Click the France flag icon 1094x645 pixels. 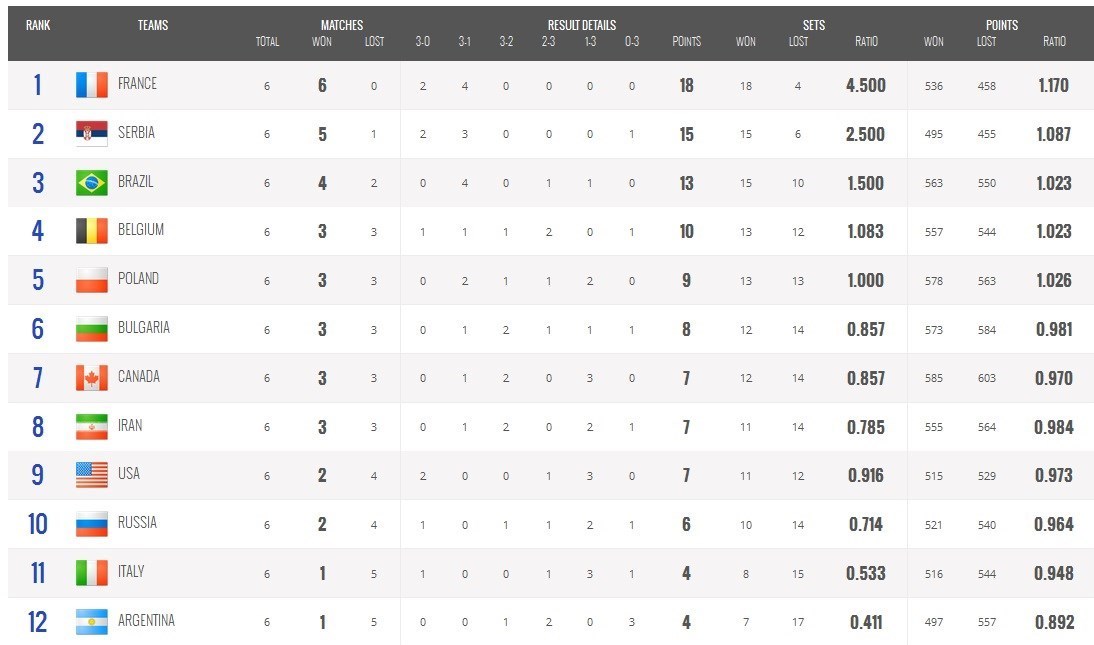pos(91,85)
